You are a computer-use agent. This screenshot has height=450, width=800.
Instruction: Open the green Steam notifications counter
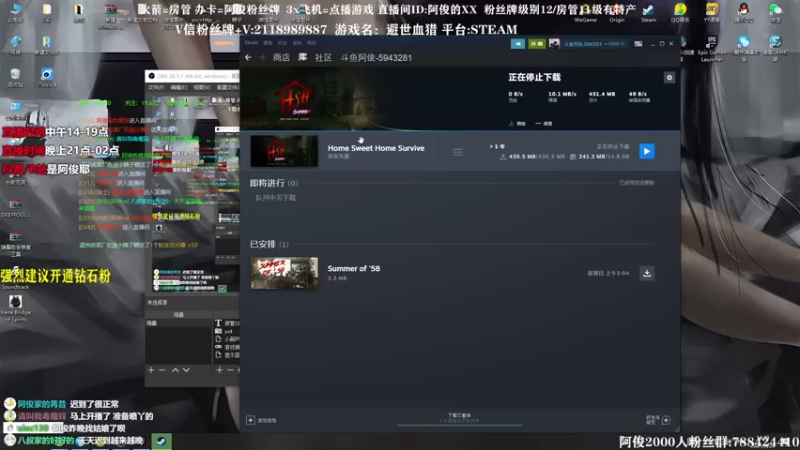point(536,44)
